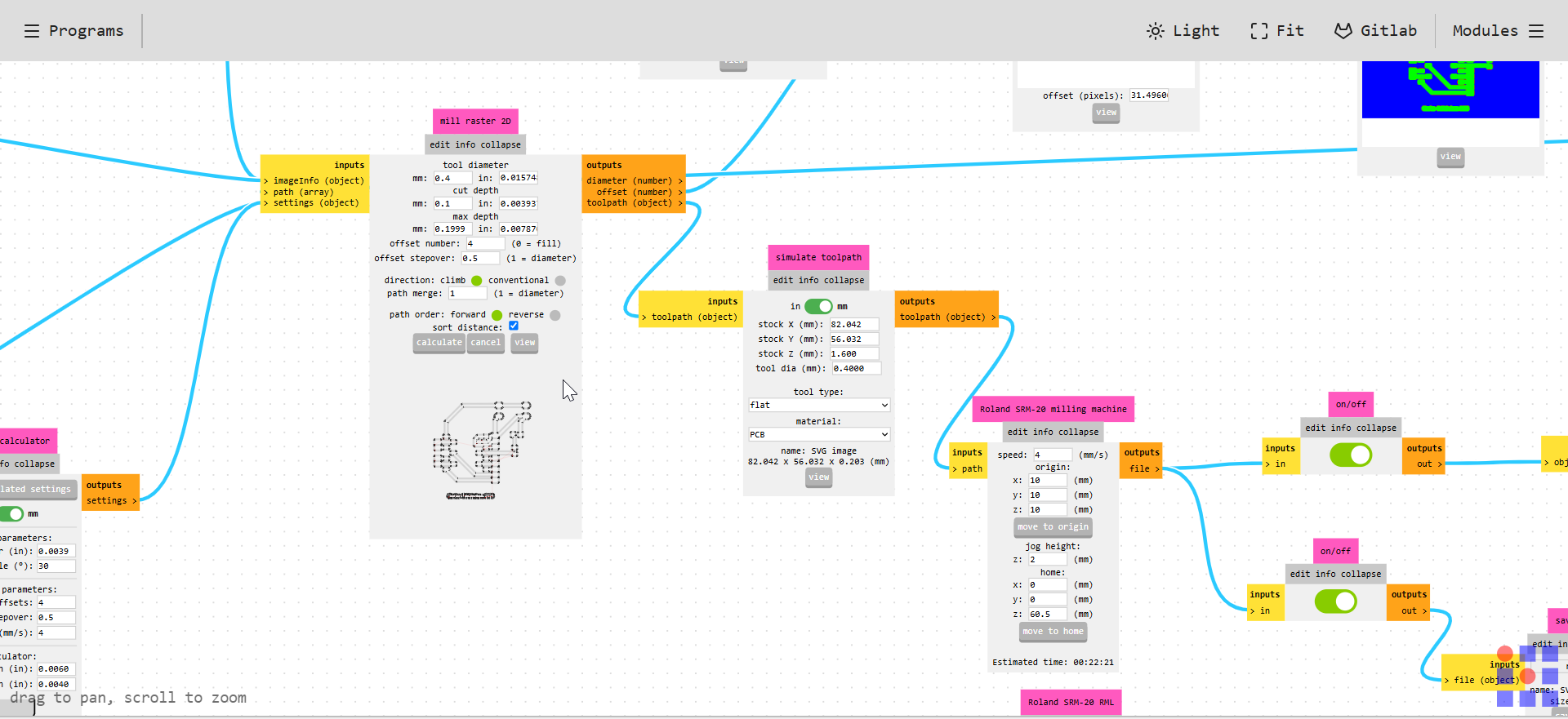The height and width of the screenshot is (719, 1568).
Task: Click the Fit view brackets icon
Action: (1258, 31)
